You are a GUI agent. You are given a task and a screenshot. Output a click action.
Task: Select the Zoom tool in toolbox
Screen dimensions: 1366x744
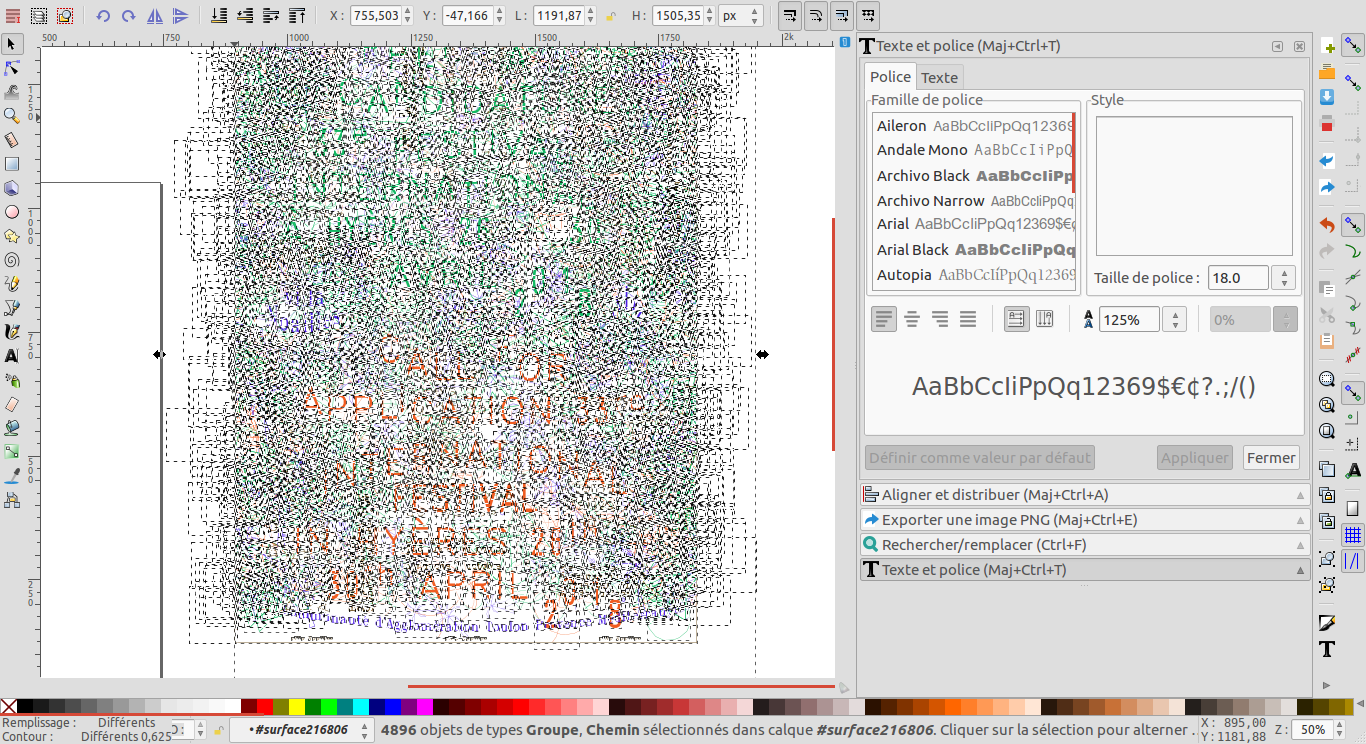(12, 116)
